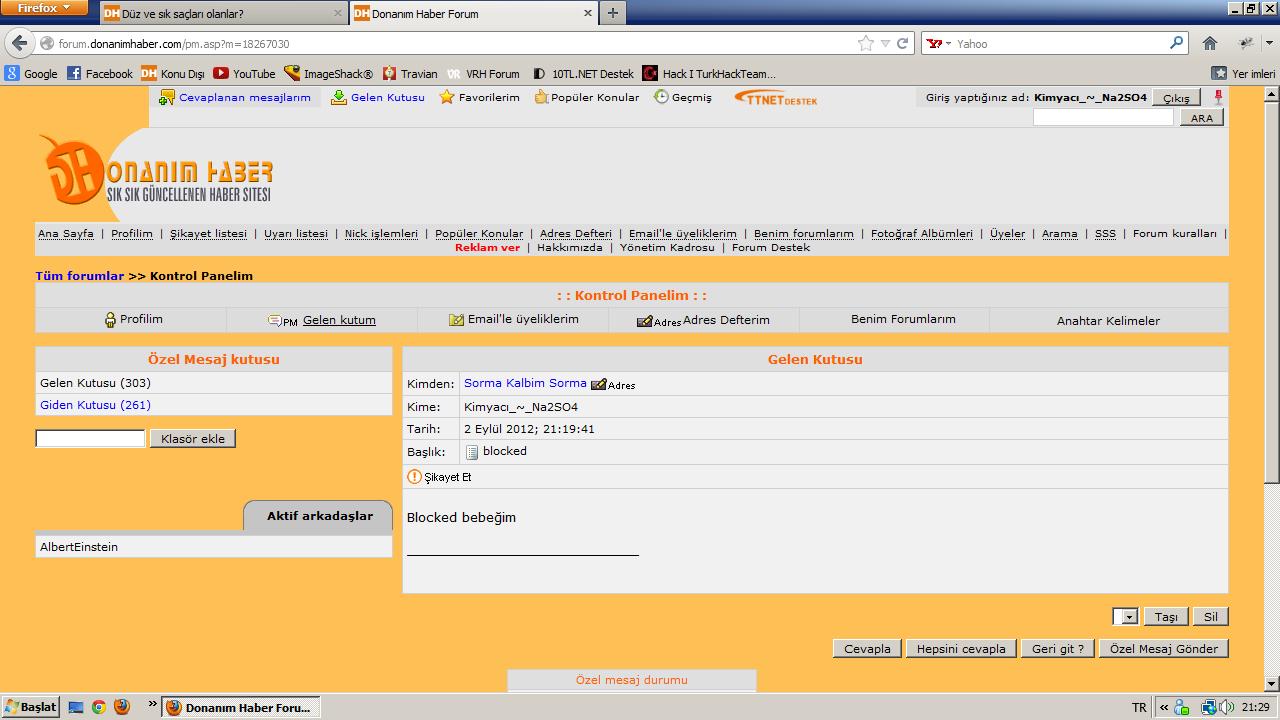1280x720 pixels.
Task: Open the Google bookmark
Action: [31, 73]
